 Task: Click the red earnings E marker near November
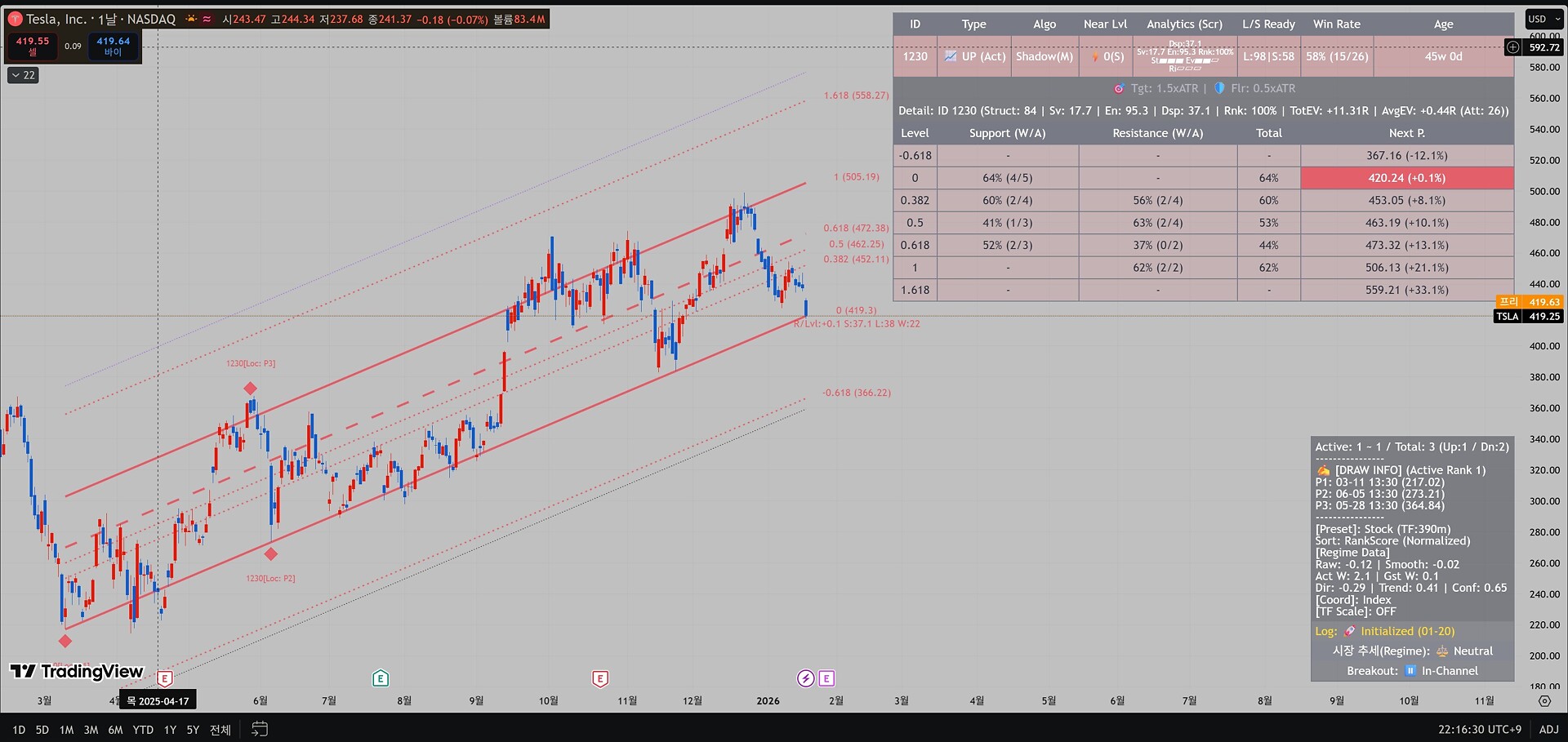coord(600,678)
